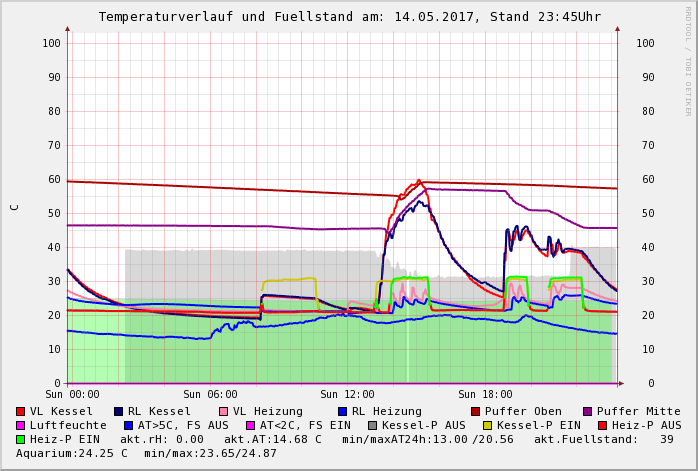Click the green Heiz-P EIN swatch
Viewport: 698px width, 471px height.
(x=20, y=439)
